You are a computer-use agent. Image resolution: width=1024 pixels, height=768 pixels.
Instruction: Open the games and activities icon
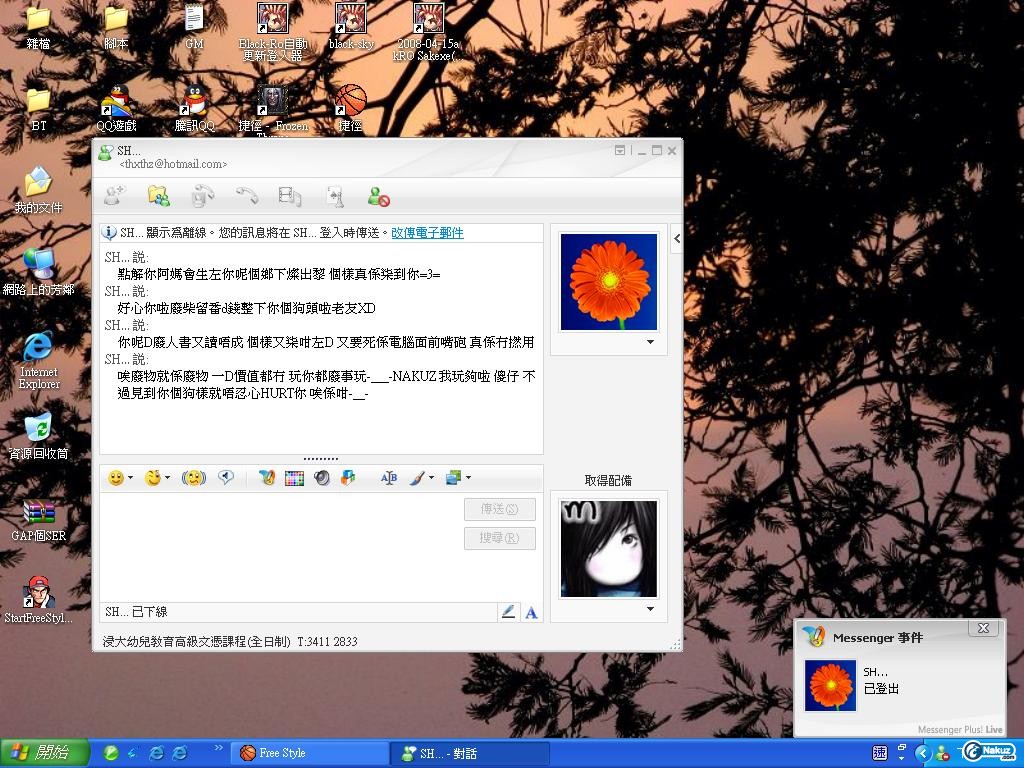pyautogui.click(x=334, y=196)
